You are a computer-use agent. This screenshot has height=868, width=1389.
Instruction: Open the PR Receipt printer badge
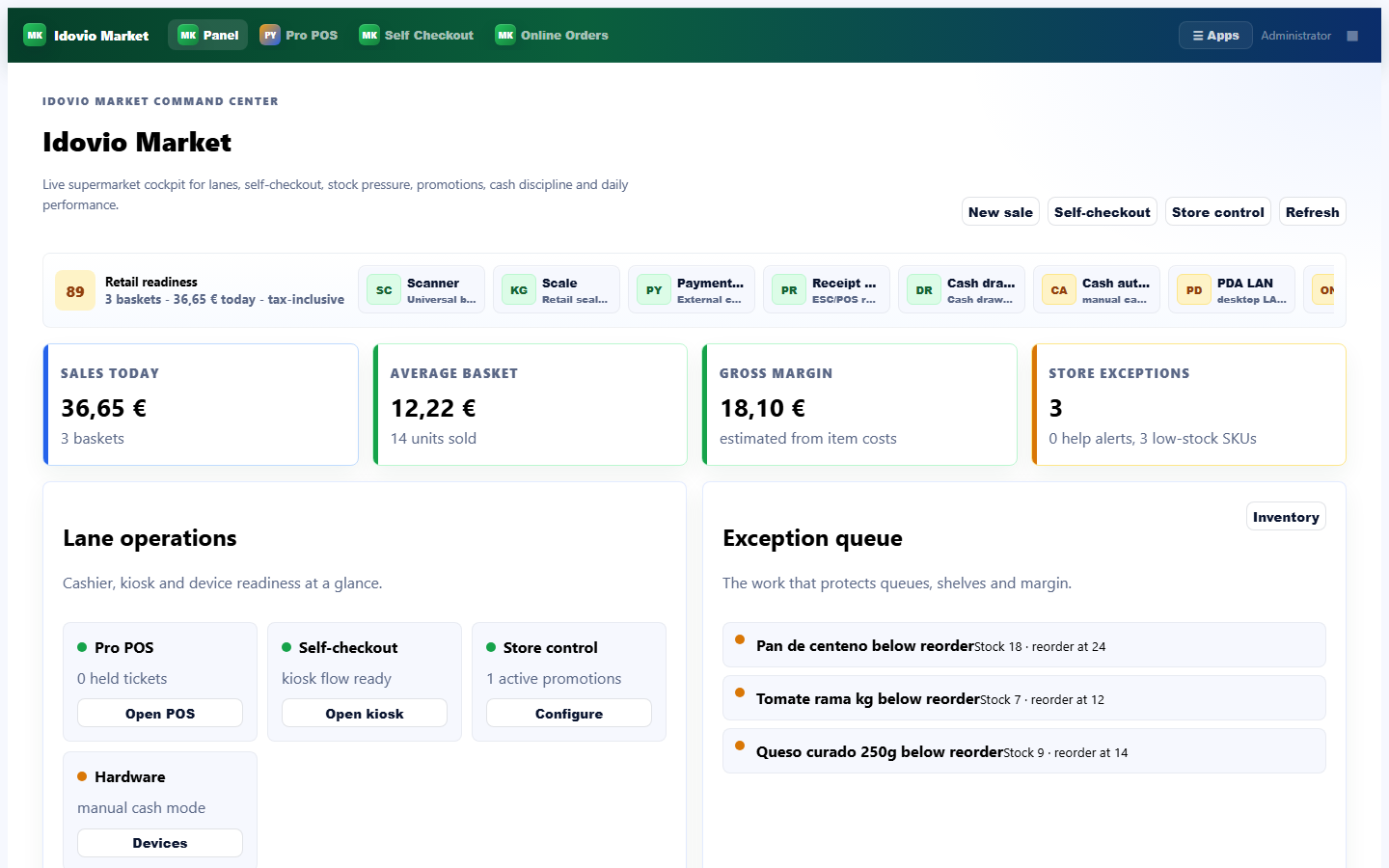tap(827, 290)
